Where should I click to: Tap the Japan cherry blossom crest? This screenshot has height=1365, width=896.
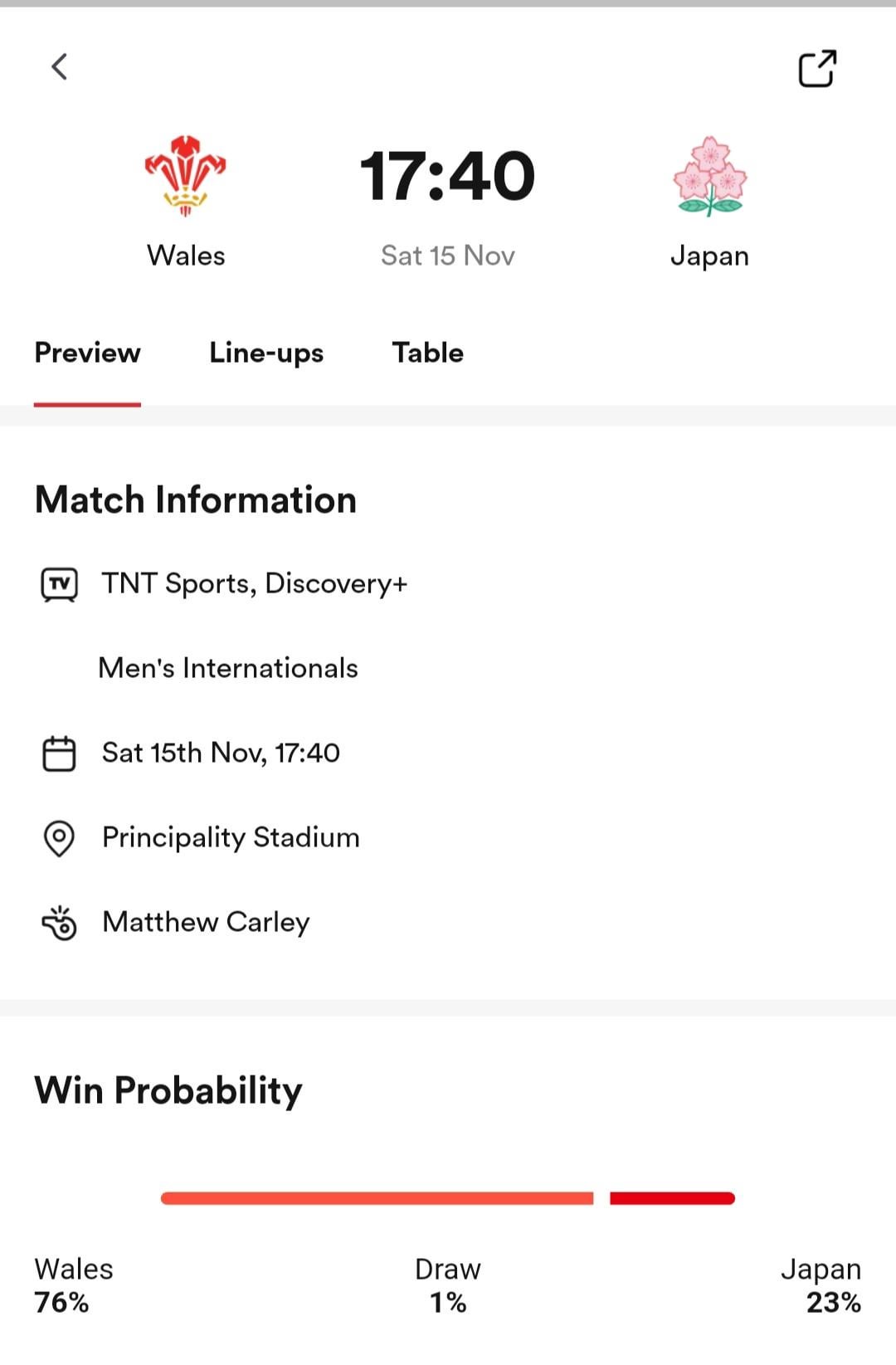tap(709, 177)
